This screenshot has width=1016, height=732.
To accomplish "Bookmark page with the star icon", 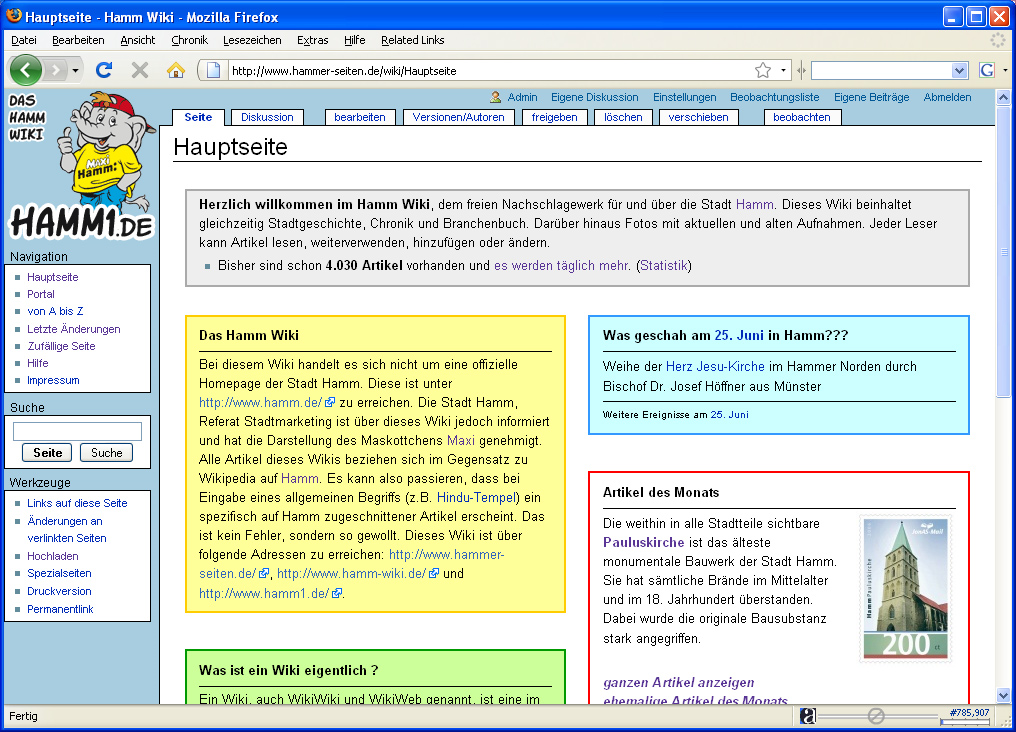I will [763, 70].
